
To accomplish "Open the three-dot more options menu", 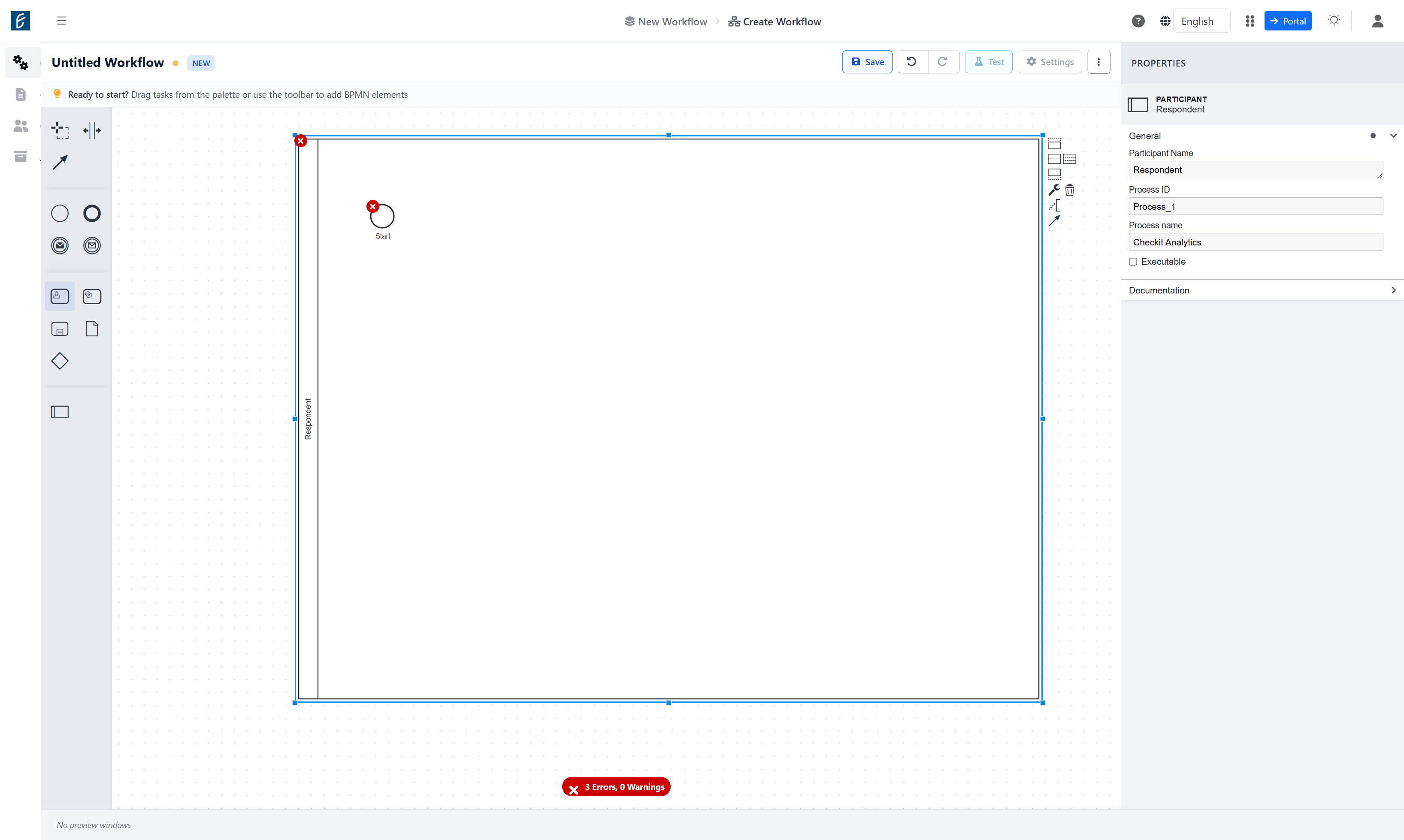I will (x=1099, y=62).
